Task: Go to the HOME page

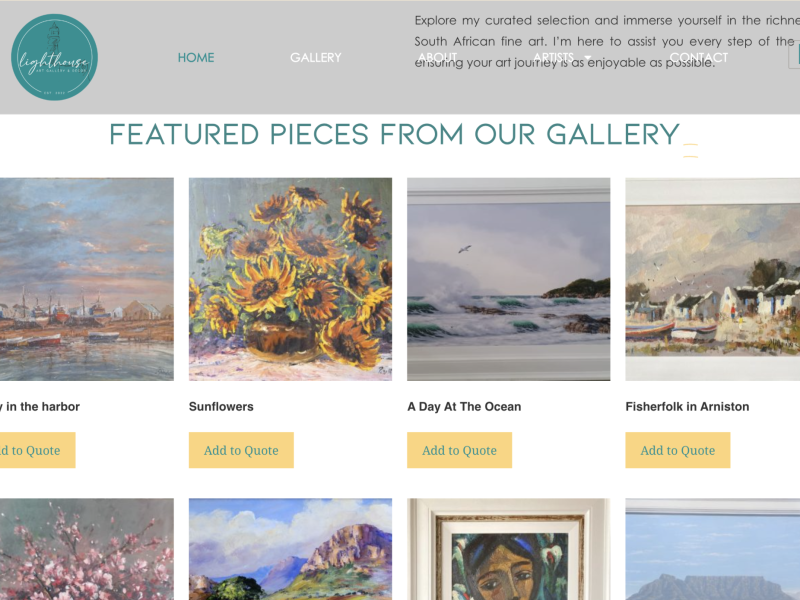Action: pos(196,57)
